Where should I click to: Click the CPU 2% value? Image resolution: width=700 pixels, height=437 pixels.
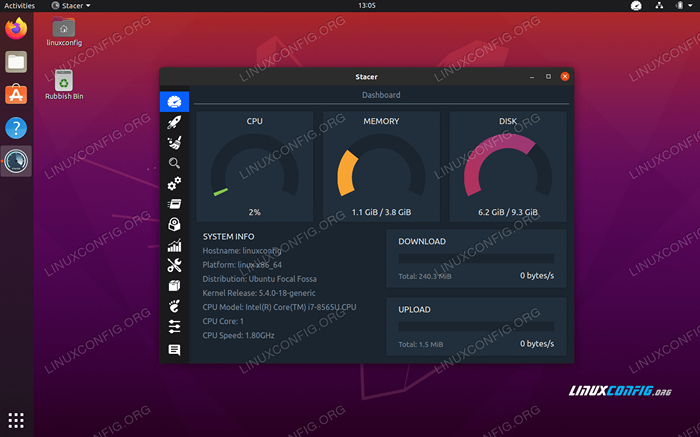[x=254, y=212]
